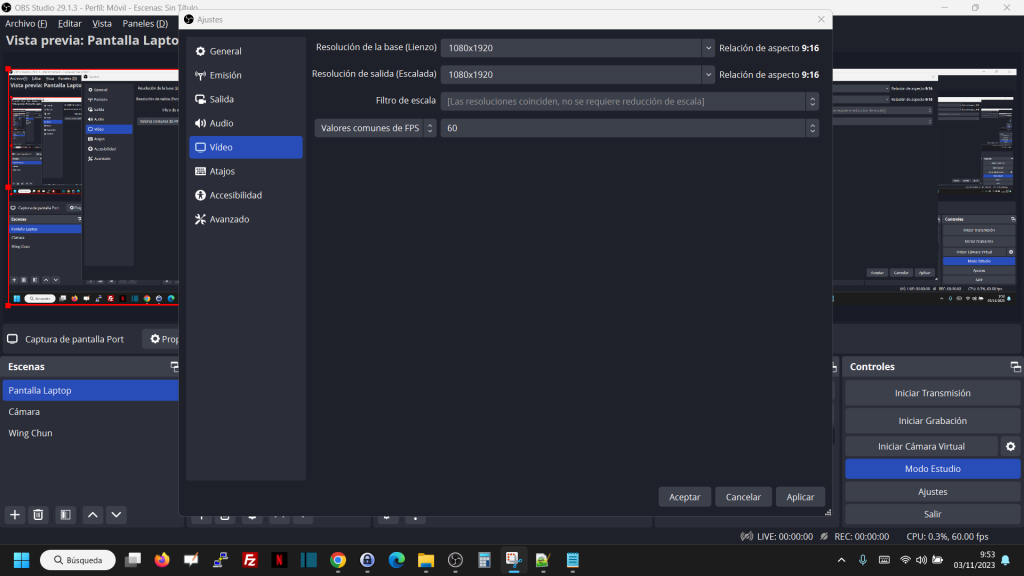Click Captura de pantalla Port source label

tap(74, 339)
